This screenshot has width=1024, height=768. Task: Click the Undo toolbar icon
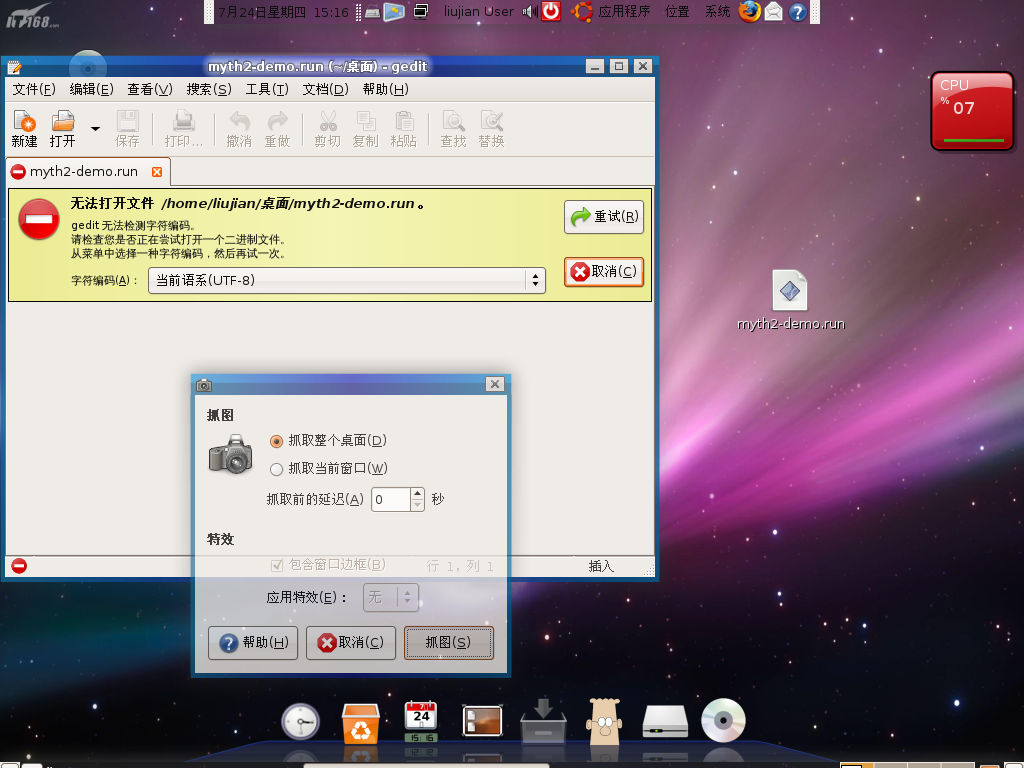(x=239, y=129)
